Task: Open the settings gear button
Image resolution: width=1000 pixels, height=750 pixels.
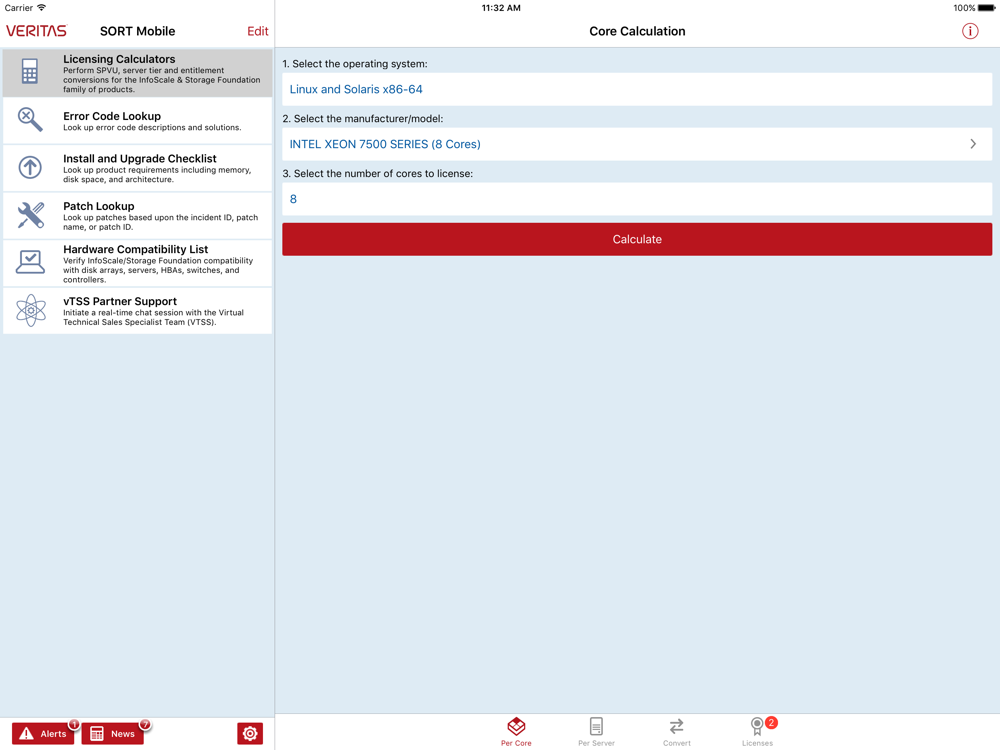Action: [x=250, y=733]
